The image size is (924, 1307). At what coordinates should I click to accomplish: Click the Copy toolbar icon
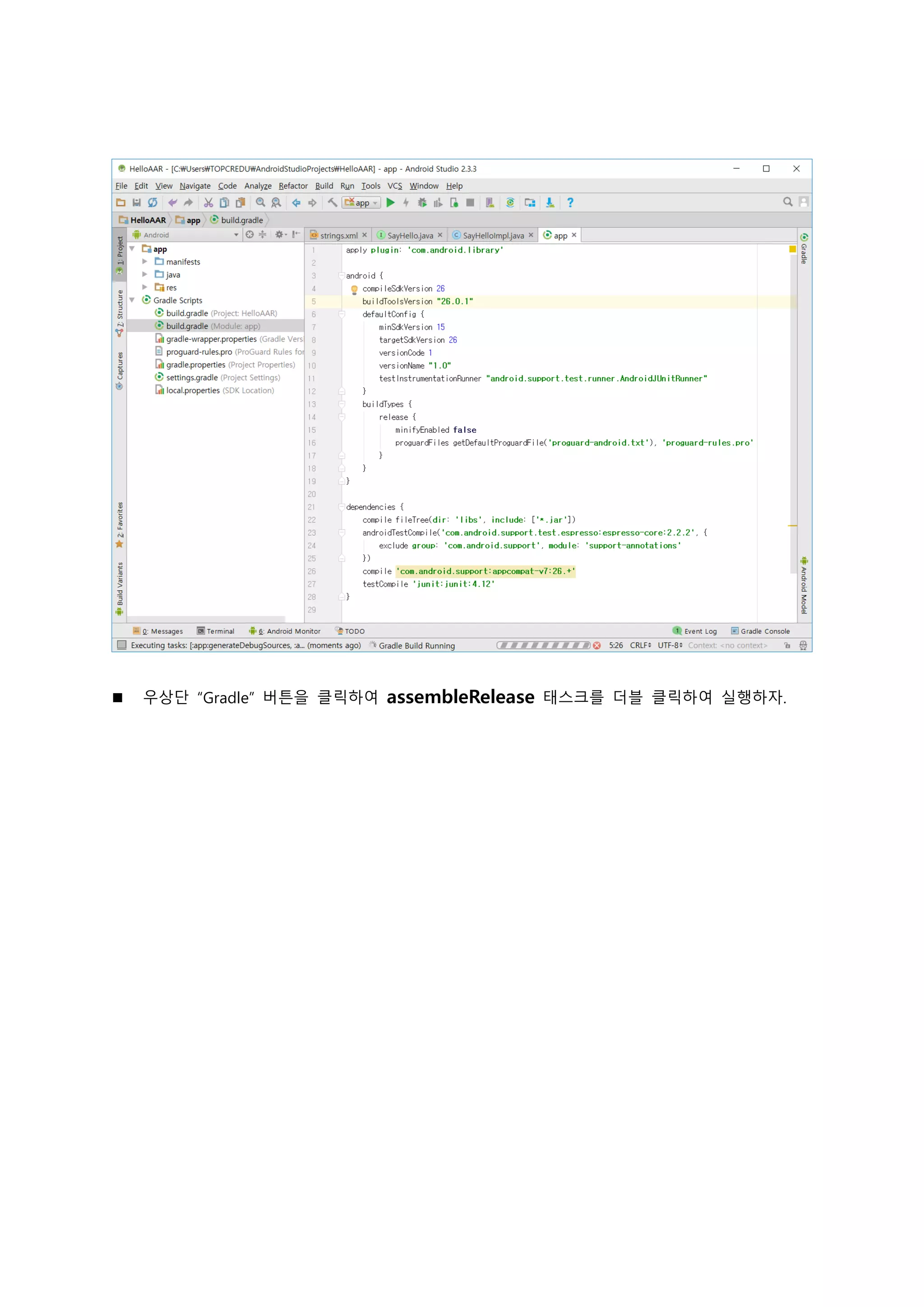(224, 203)
